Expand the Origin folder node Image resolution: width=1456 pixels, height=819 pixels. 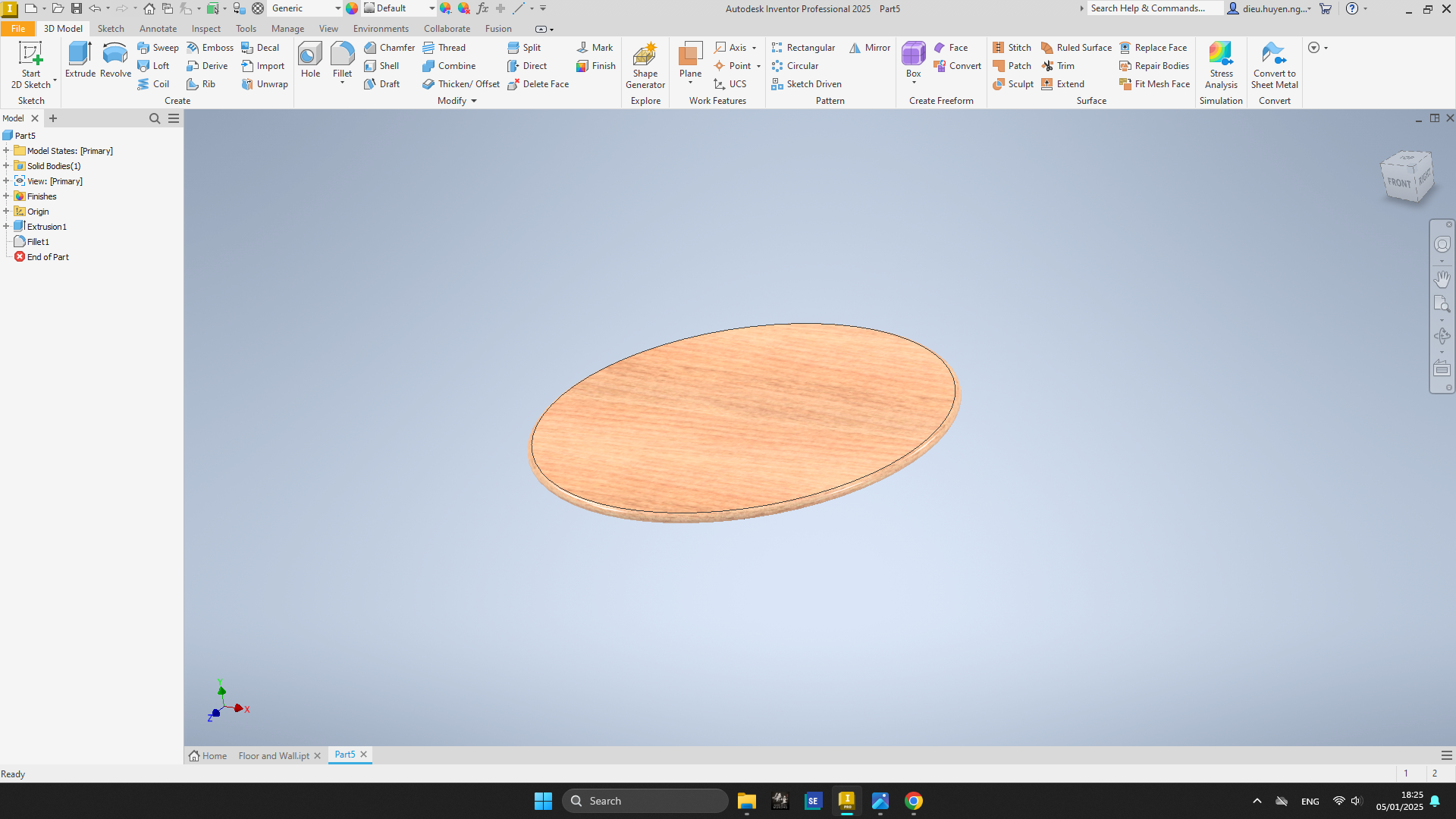click(x=6, y=212)
